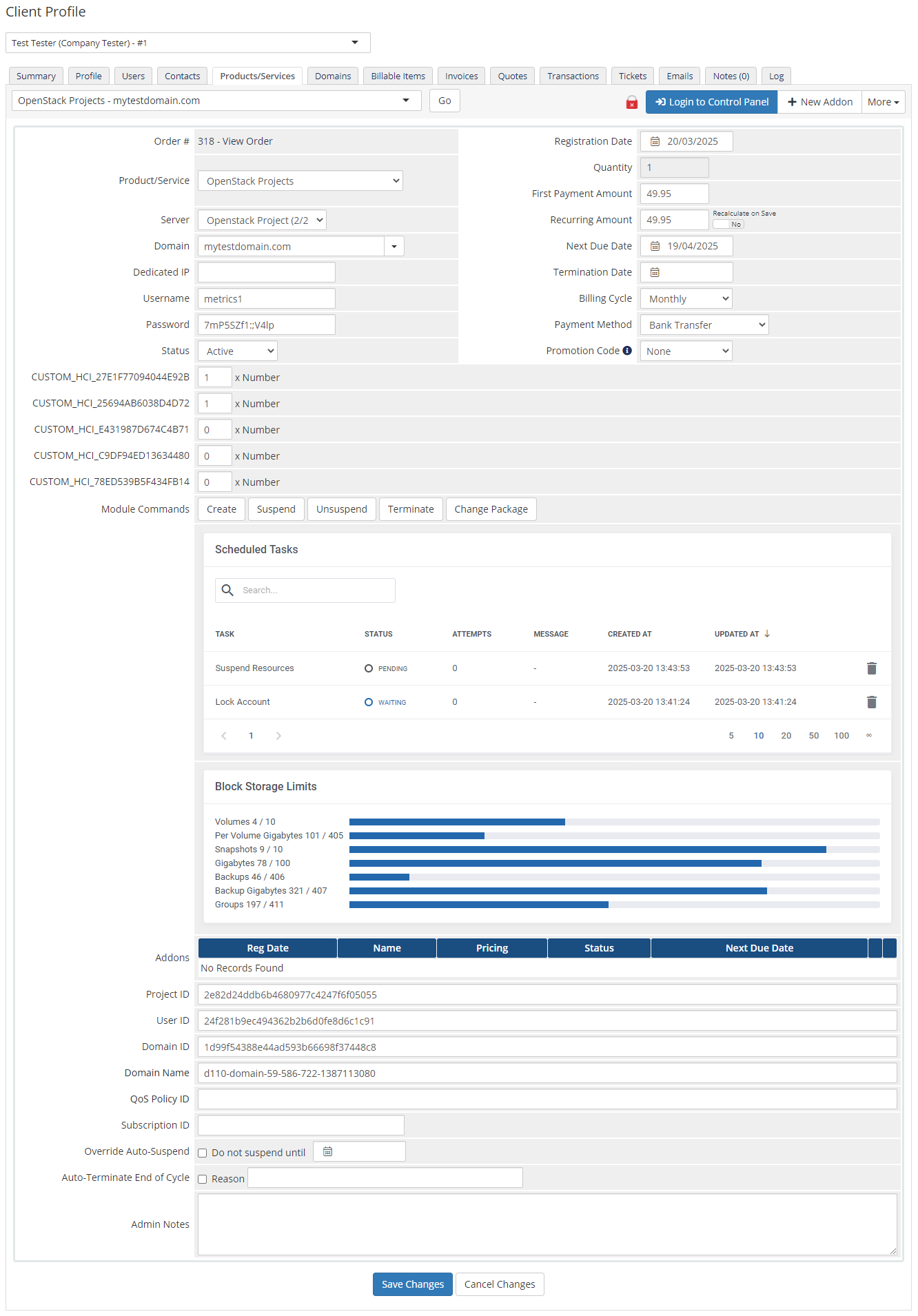Enable the Do not suspend until checkbox
This screenshot has width=918, height=1316.
click(203, 1153)
